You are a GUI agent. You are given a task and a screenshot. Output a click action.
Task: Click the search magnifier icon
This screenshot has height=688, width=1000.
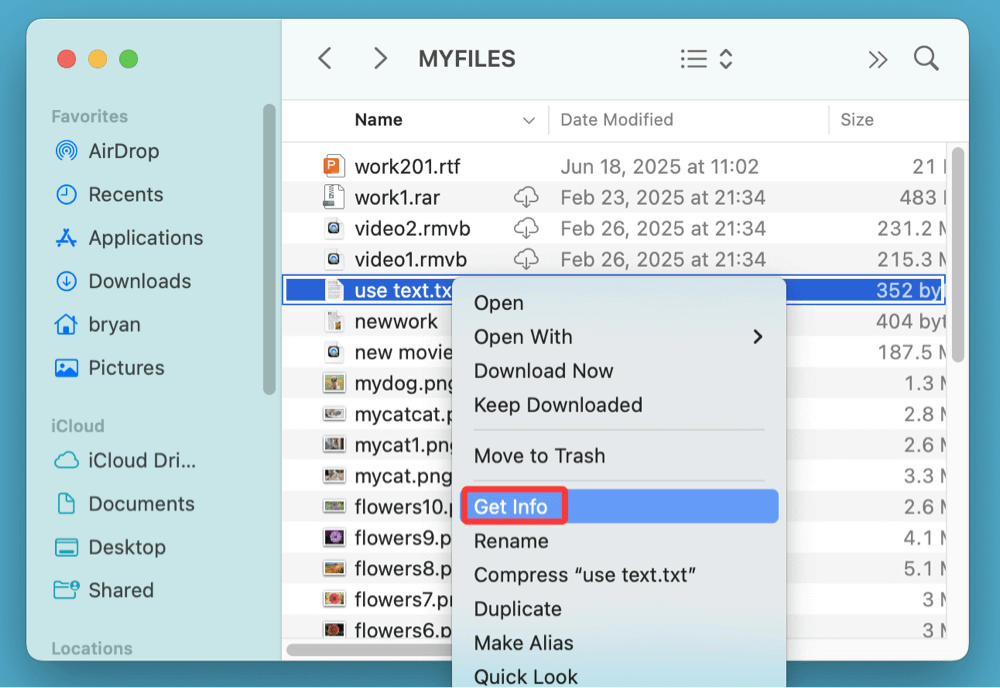925,58
